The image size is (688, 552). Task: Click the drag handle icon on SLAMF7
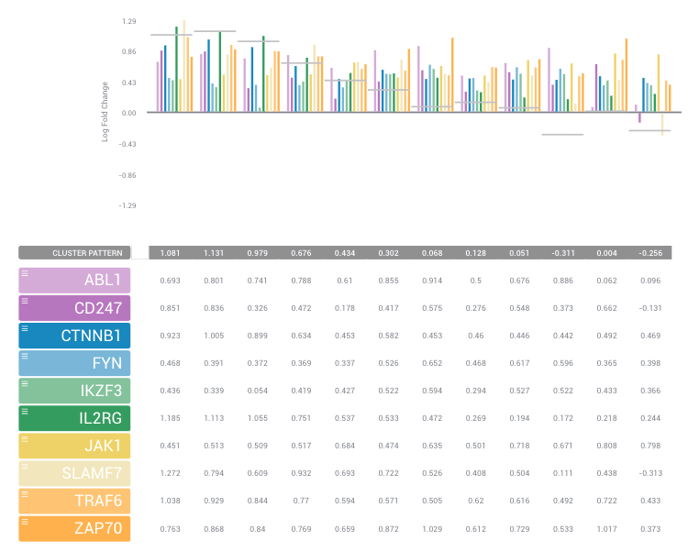pyautogui.click(x=25, y=467)
